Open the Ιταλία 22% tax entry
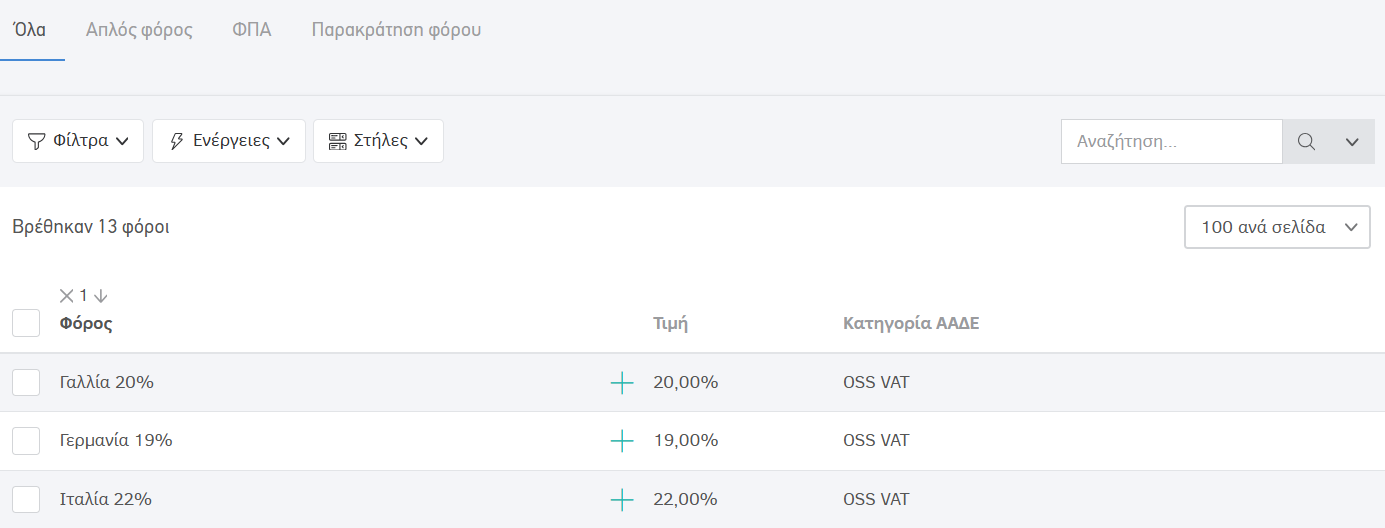 106,499
